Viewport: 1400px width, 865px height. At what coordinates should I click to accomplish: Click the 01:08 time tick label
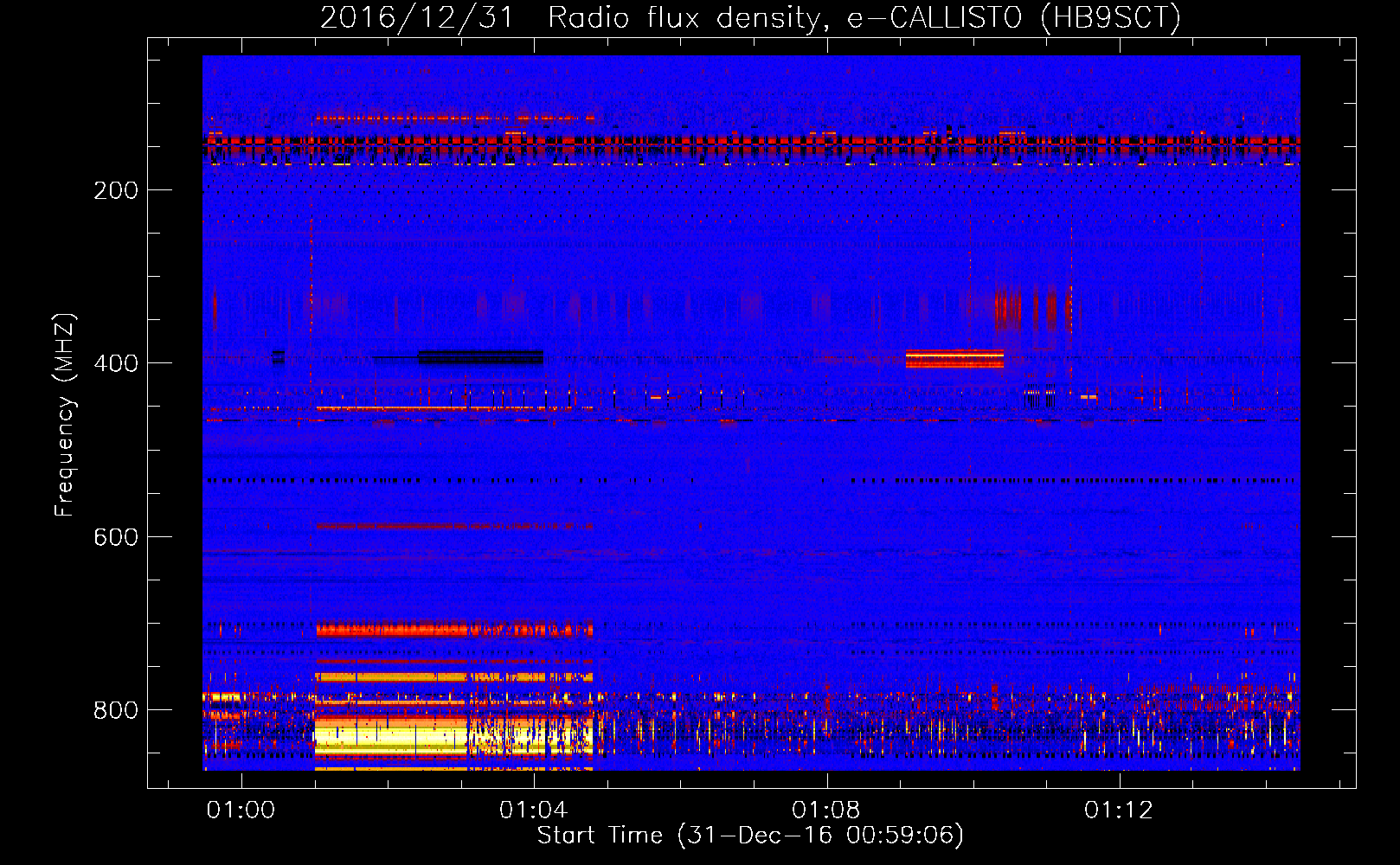tap(826, 810)
